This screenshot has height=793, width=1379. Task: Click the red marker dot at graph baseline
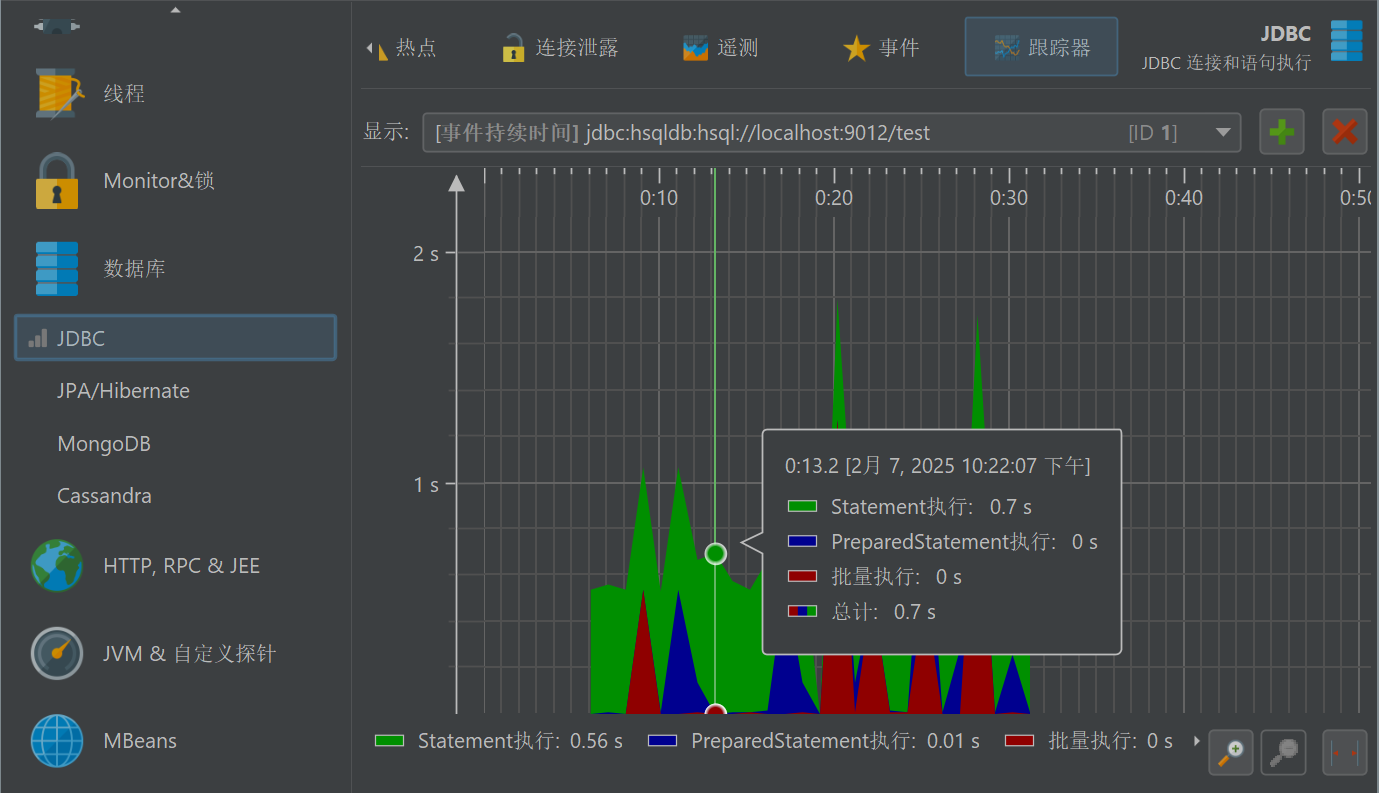(715, 712)
